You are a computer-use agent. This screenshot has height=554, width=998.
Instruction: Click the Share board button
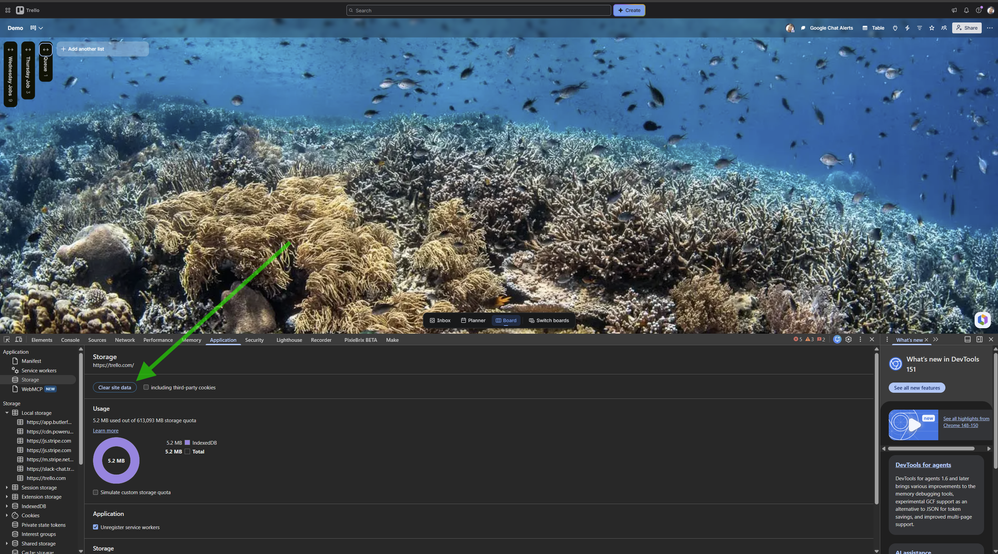tap(967, 28)
